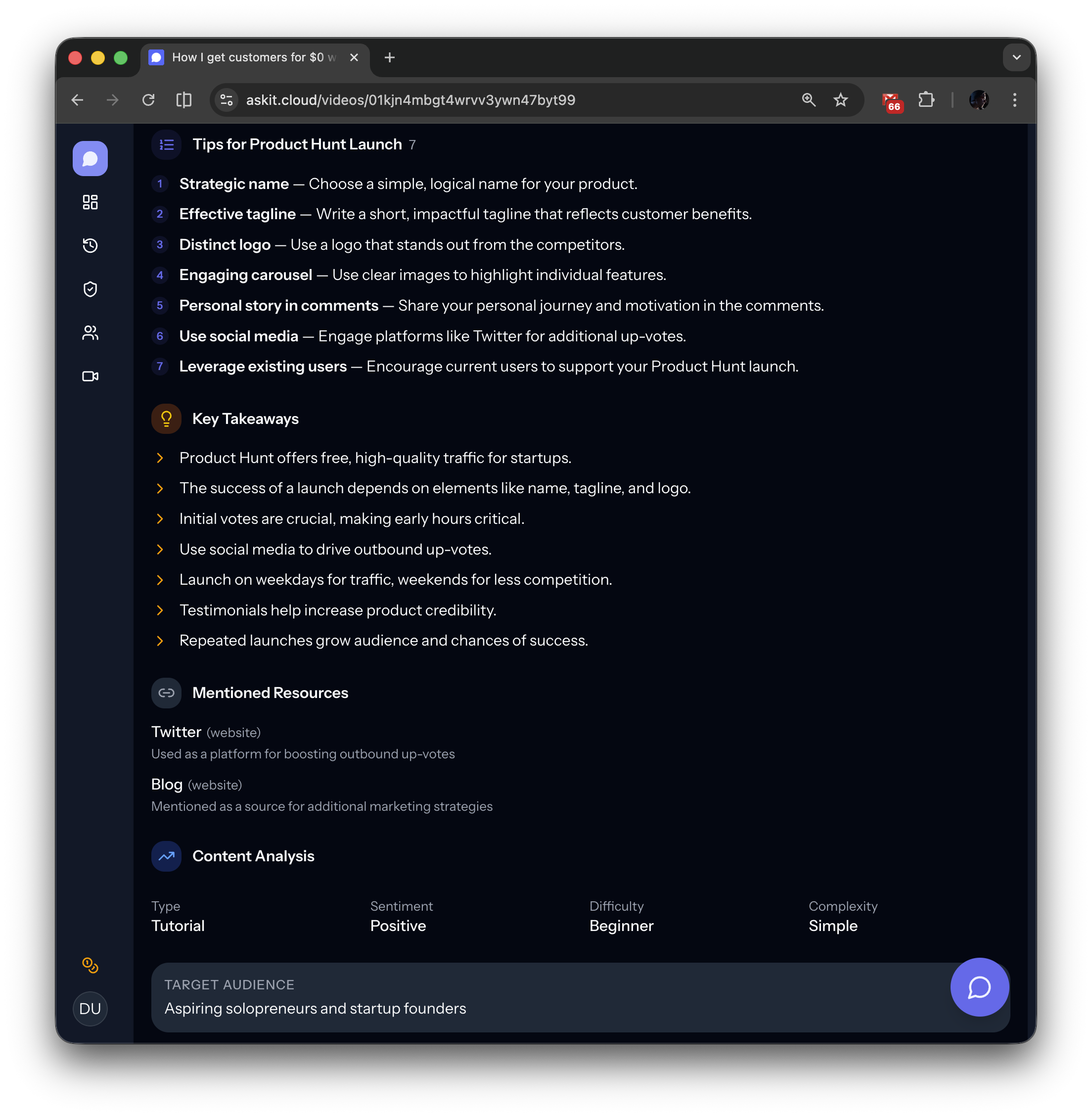The width and height of the screenshot is (1092, 1117).
Task: Open the chat panel in the sidebar
Action: click(x=90, y=158)
